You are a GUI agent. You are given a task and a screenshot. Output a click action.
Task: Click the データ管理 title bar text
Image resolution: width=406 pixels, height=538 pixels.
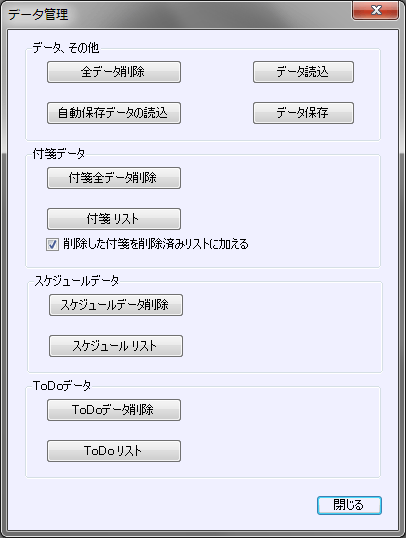pyautogui.click(x=38, y=14)
